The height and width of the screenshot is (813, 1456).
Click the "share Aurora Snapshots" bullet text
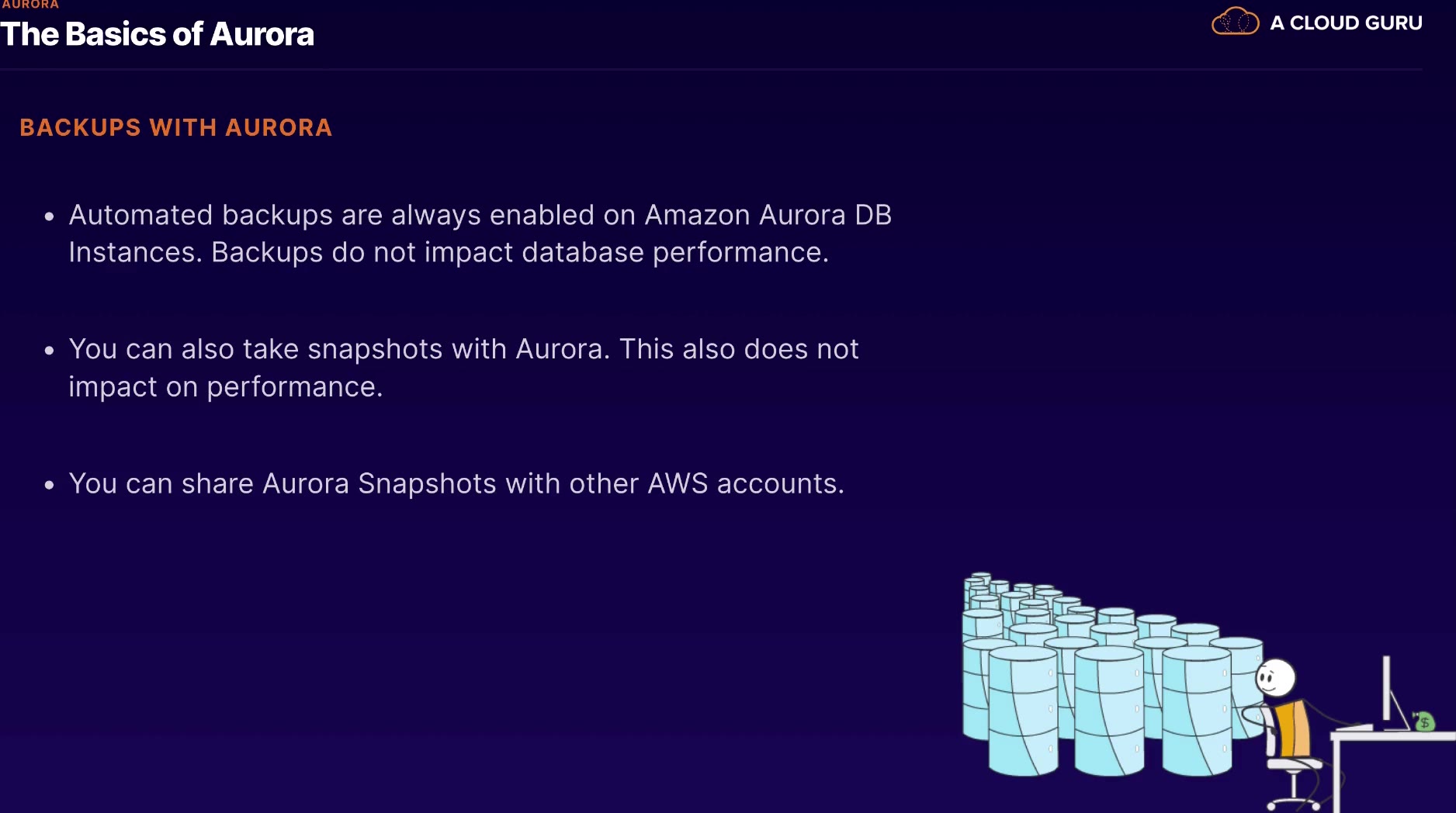[456, 484]
